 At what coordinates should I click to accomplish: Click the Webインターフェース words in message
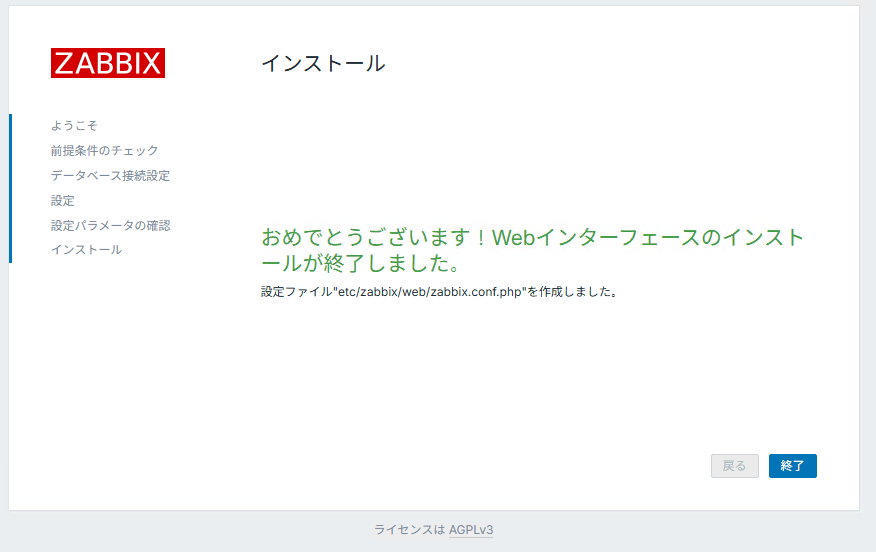click(x=600, y=238)
